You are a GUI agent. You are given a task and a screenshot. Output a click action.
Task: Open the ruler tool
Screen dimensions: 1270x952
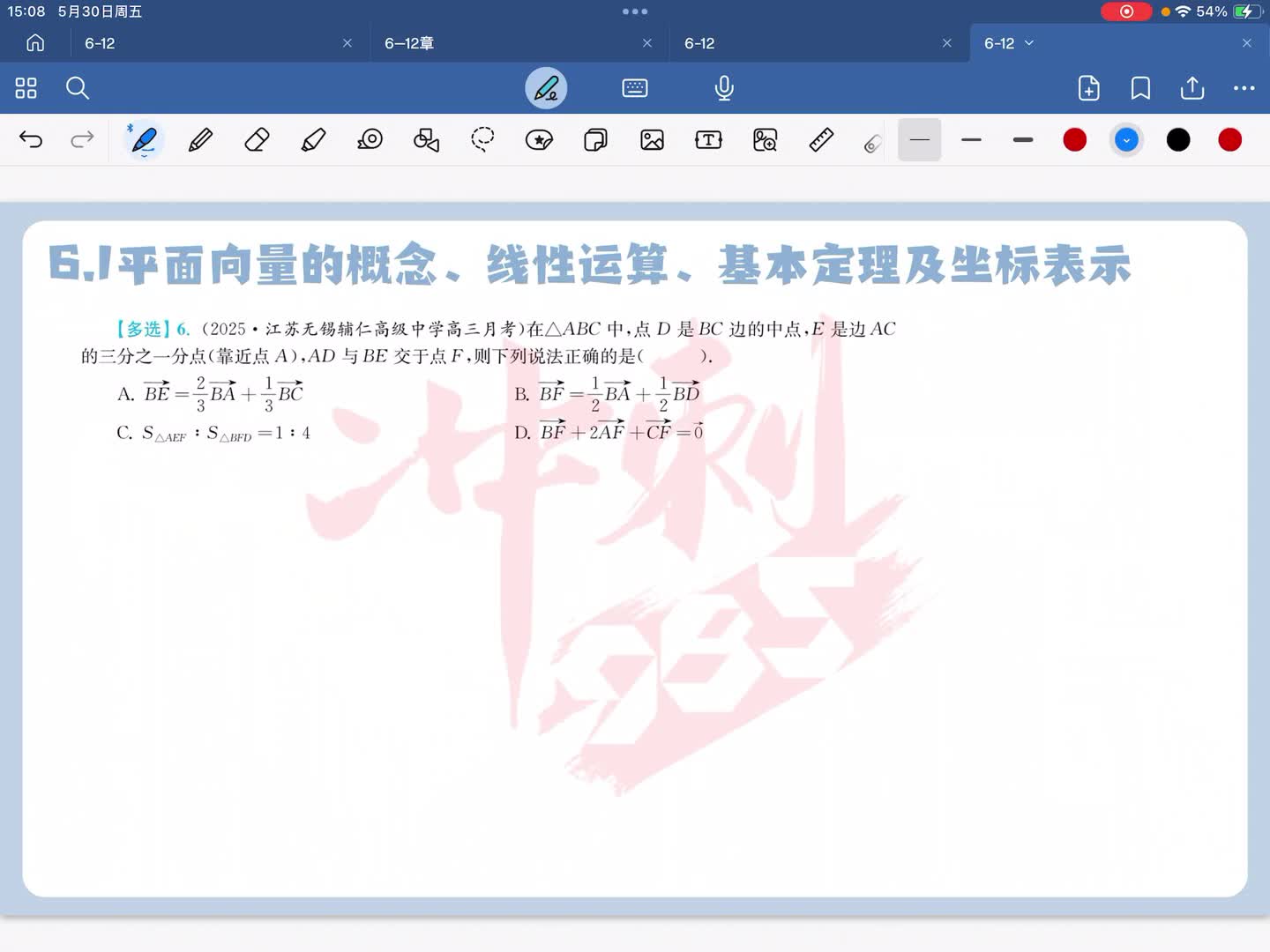(x=821, y=140)
